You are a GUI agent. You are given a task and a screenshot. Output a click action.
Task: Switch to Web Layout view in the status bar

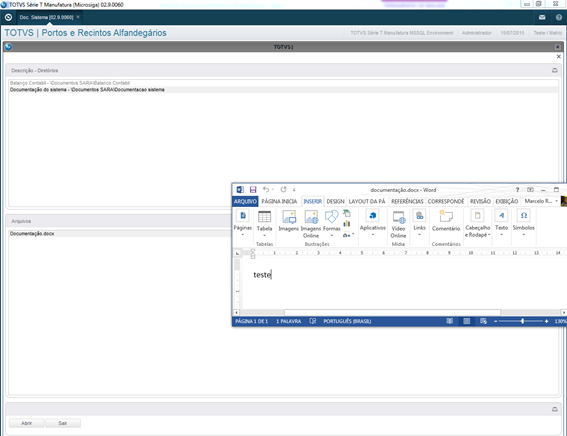click(x=483, y=321)
